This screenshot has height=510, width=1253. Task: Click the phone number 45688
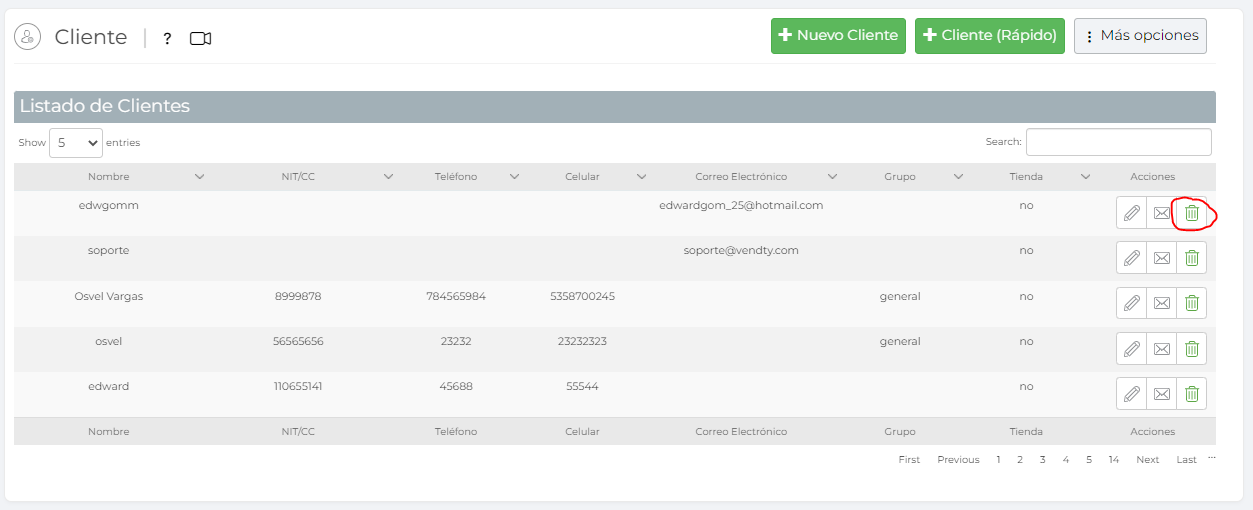[x=456, y=386]
